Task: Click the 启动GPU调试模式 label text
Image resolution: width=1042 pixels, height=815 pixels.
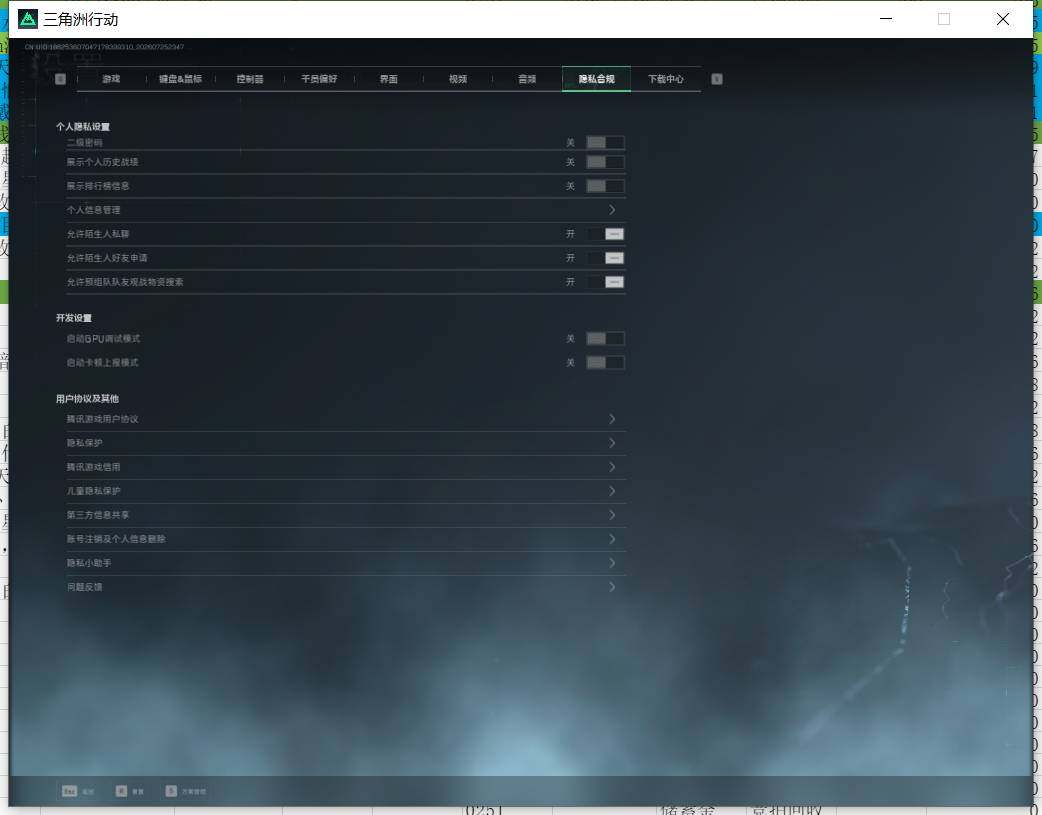Action: coord(103,338)
